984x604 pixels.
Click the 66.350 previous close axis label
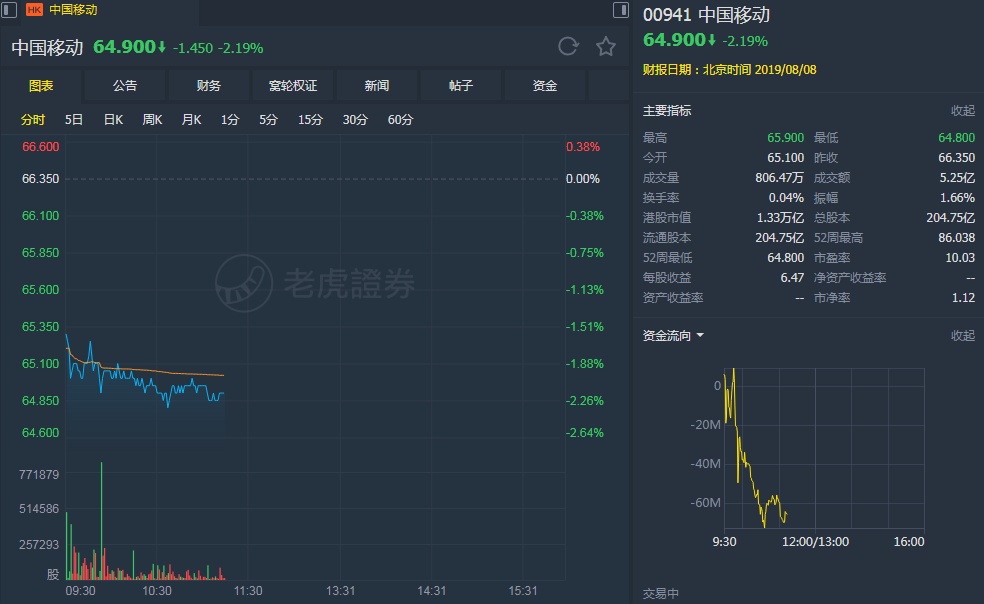pyautogui.click(x=40, y=179)
